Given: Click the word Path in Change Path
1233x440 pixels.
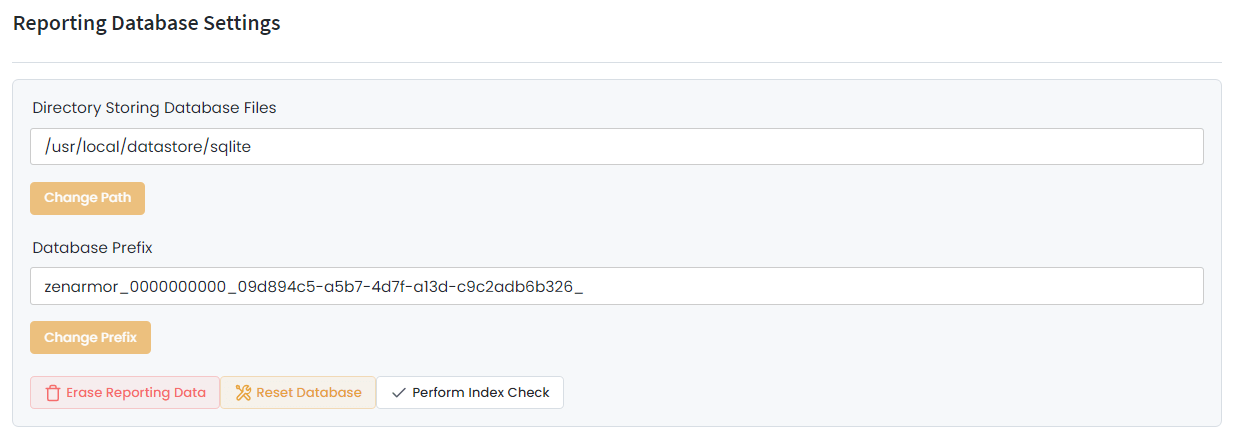Looking at the screenshot, I should click(115, 198).
